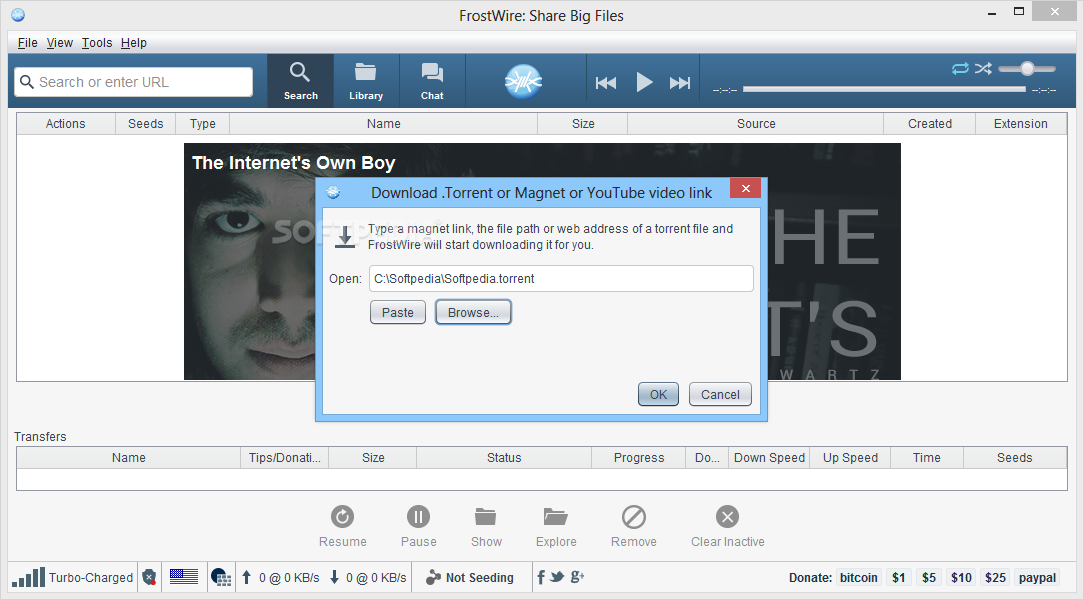Play the media track

(x=644, y=82)
